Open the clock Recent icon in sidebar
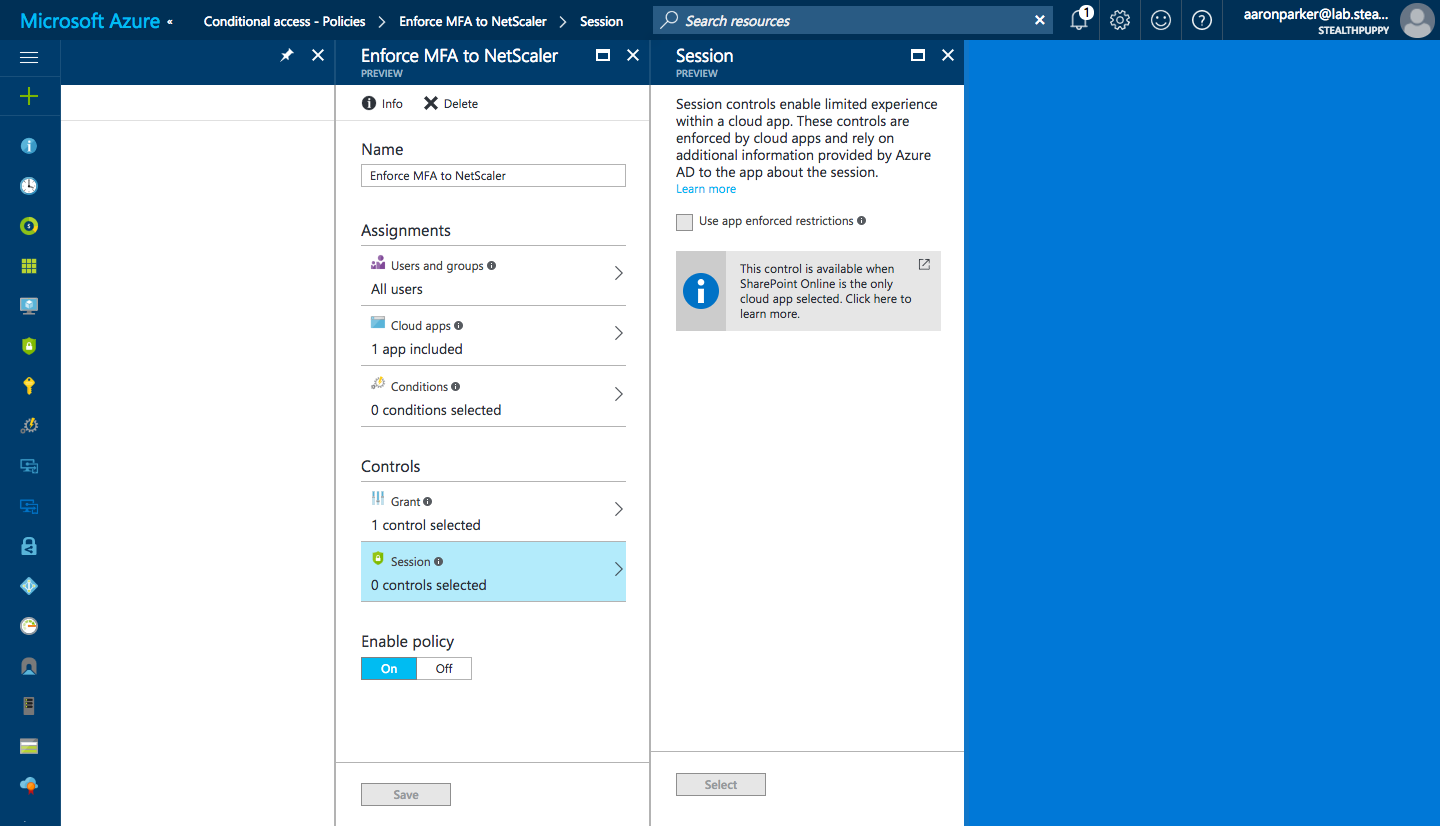 [x=29, y=186]
